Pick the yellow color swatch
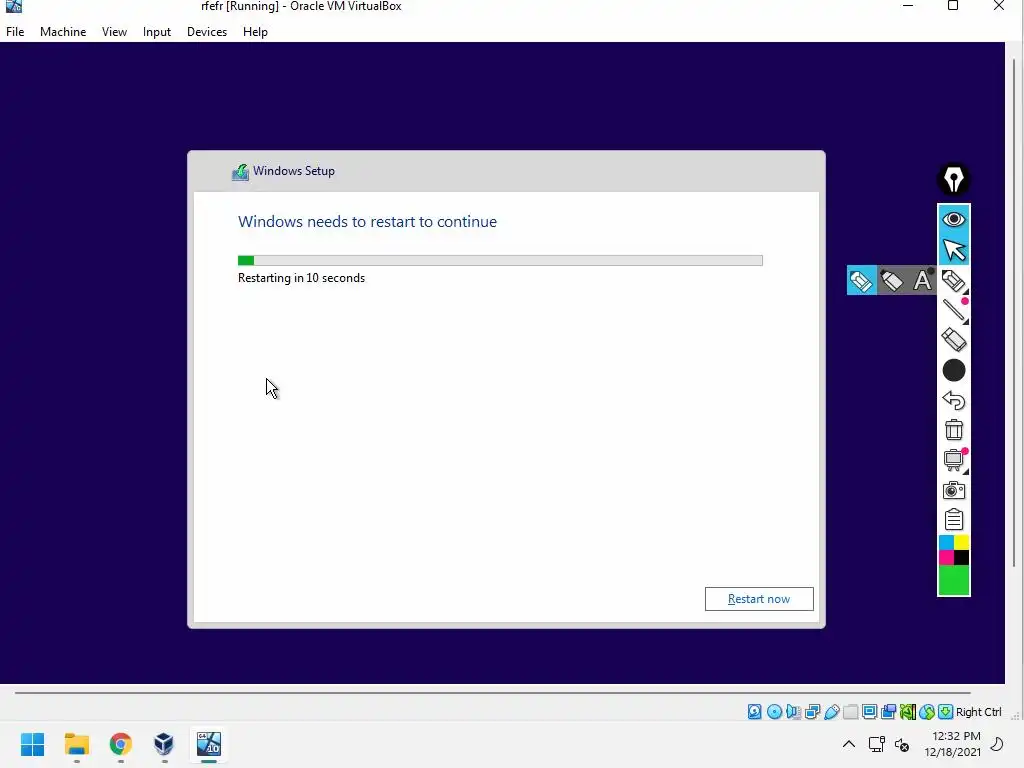Screen dimensions: 1024x768 click(961, 543)
